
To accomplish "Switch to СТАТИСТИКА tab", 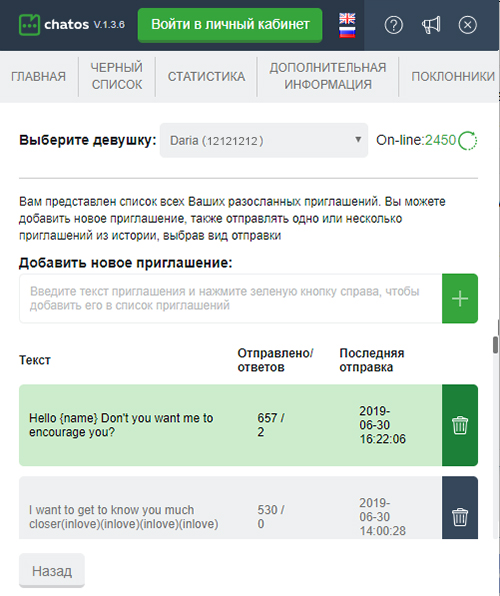I will [206, 76].
